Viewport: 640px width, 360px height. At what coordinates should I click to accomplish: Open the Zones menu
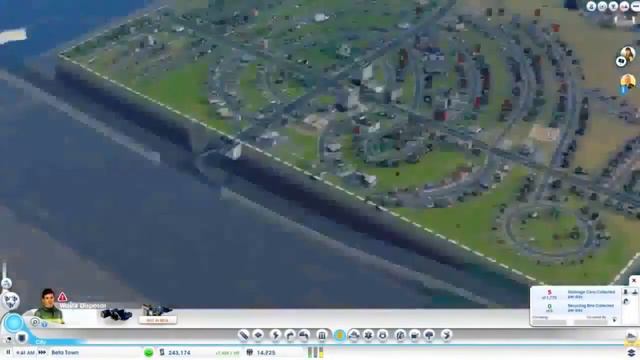[x=258, y=335]
